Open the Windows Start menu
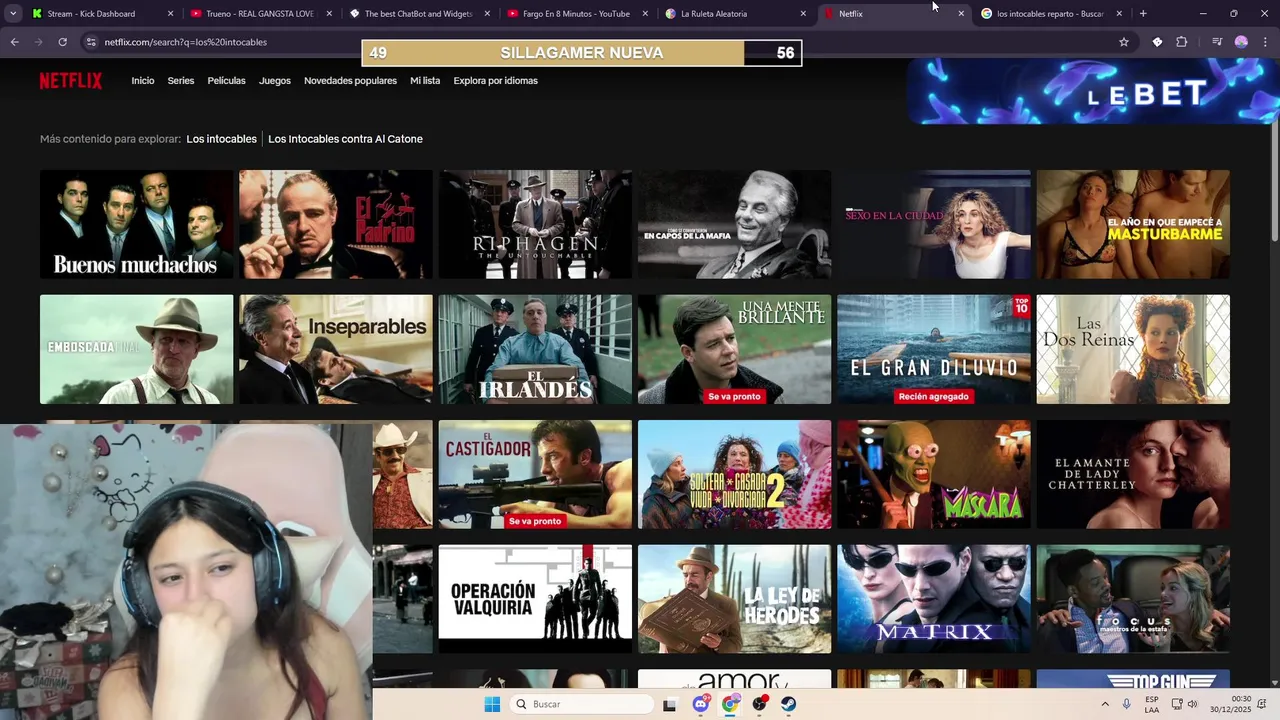 coord(492,704)
